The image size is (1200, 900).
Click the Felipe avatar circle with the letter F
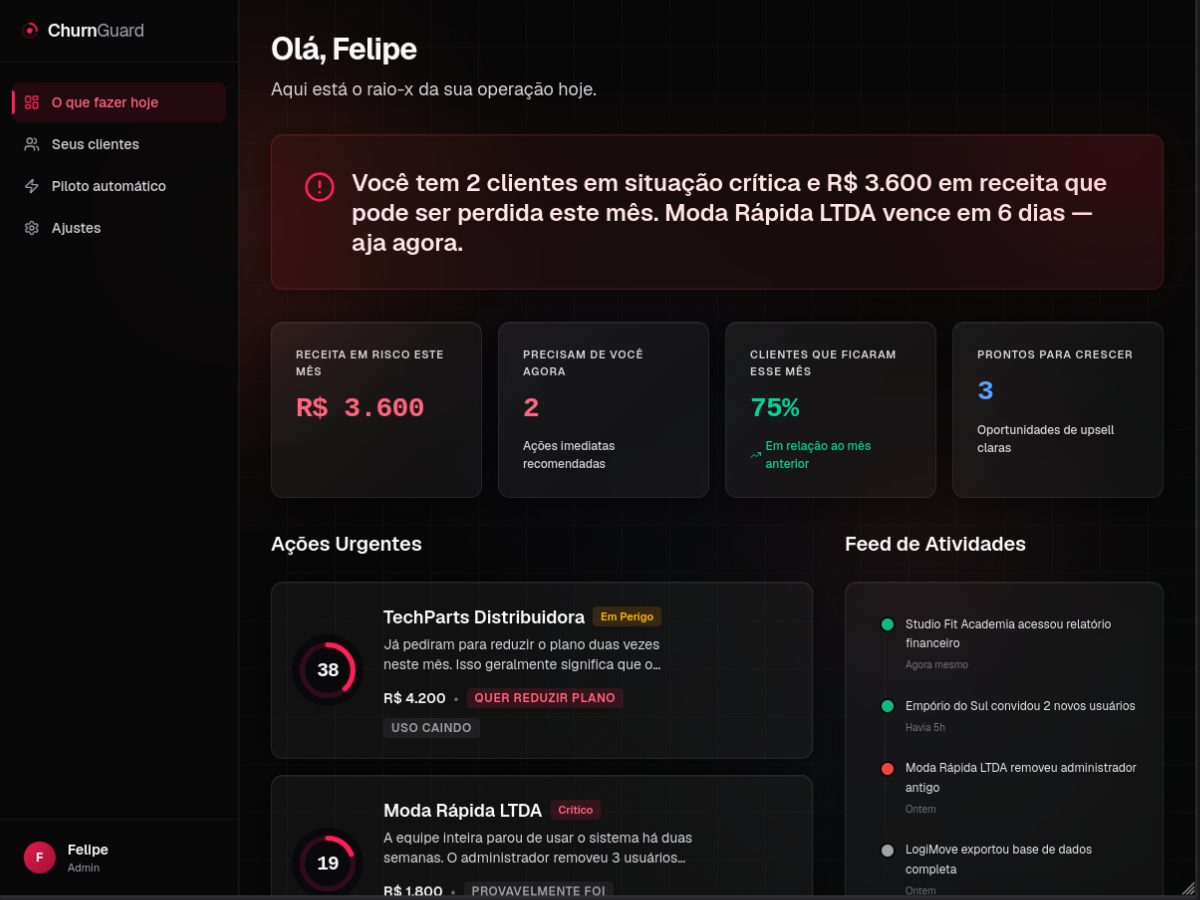click(39, 857)
